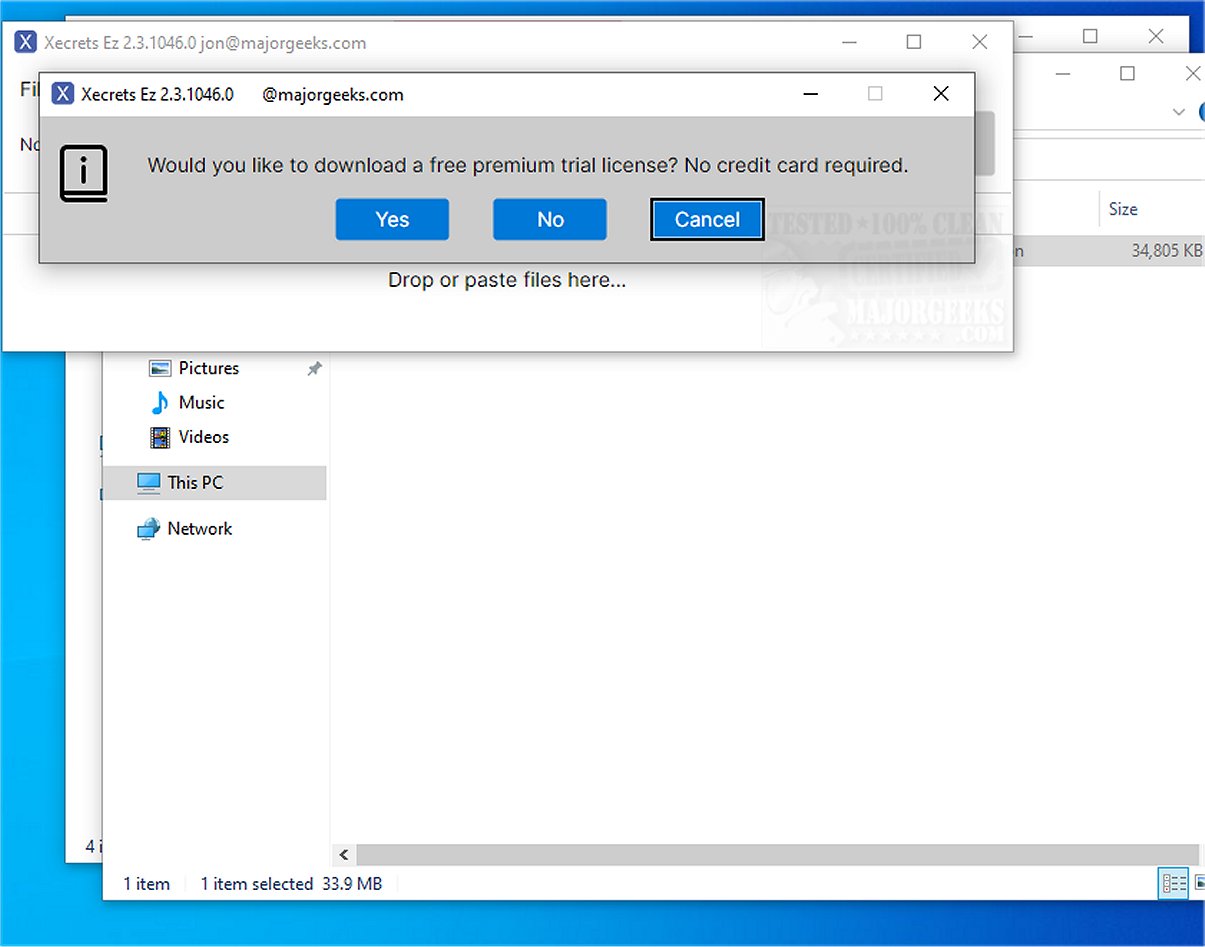
Task: Minimize the rear Explorer window
Action: pyautogui.click(x=1028, y=37)
